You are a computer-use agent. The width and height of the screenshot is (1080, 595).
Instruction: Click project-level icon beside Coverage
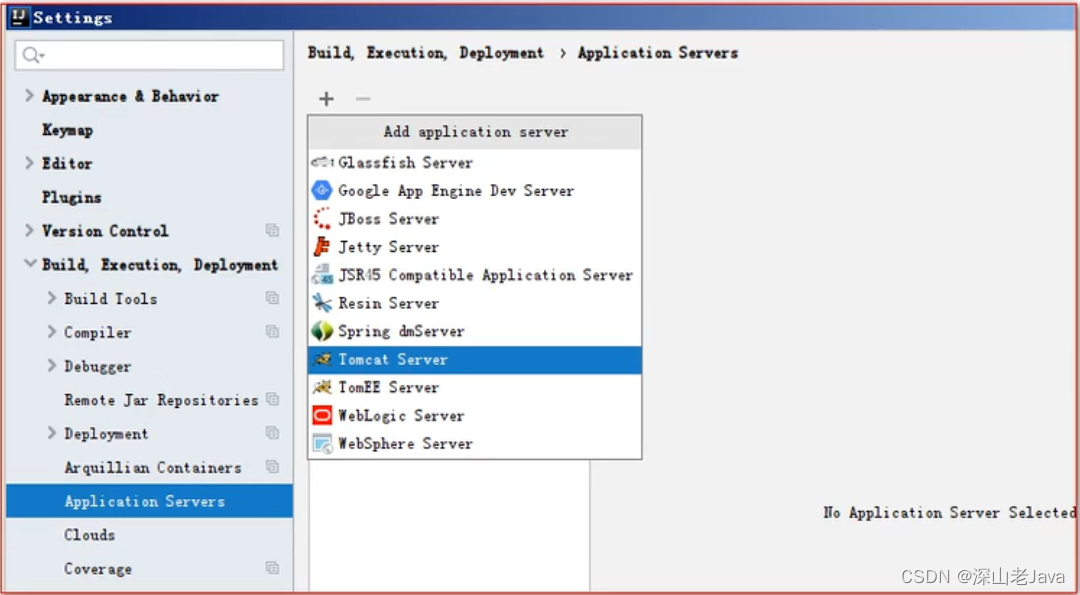[x=273, y=568]
